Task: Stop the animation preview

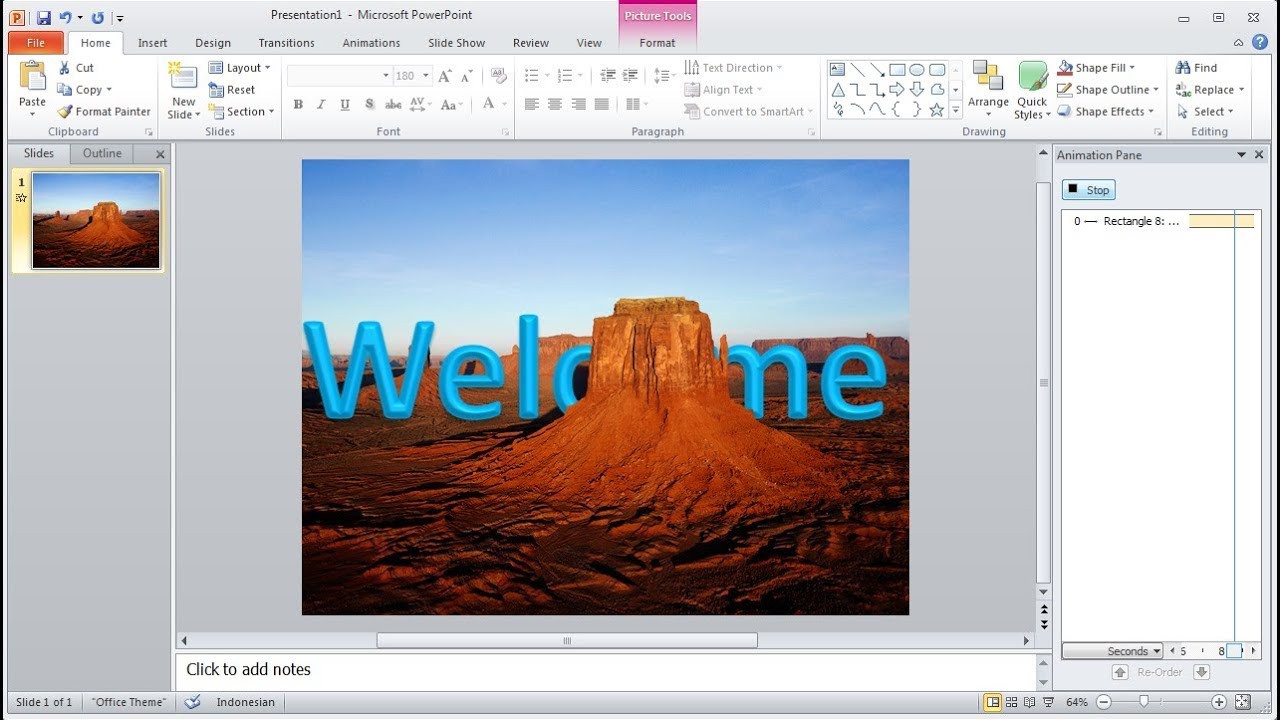Action: click(1088, 190)
